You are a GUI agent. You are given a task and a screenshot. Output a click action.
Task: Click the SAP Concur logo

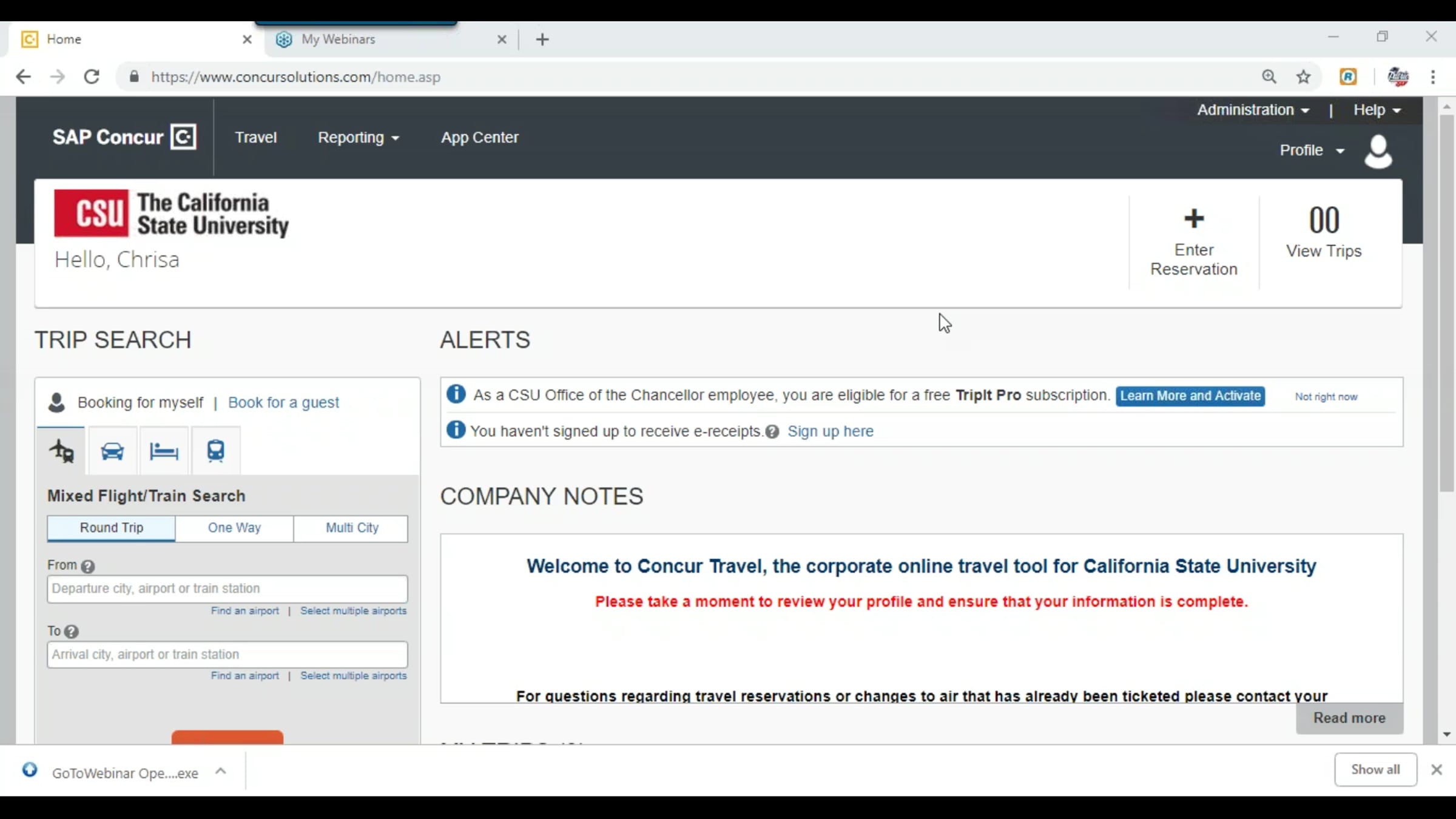click(124, 137)
